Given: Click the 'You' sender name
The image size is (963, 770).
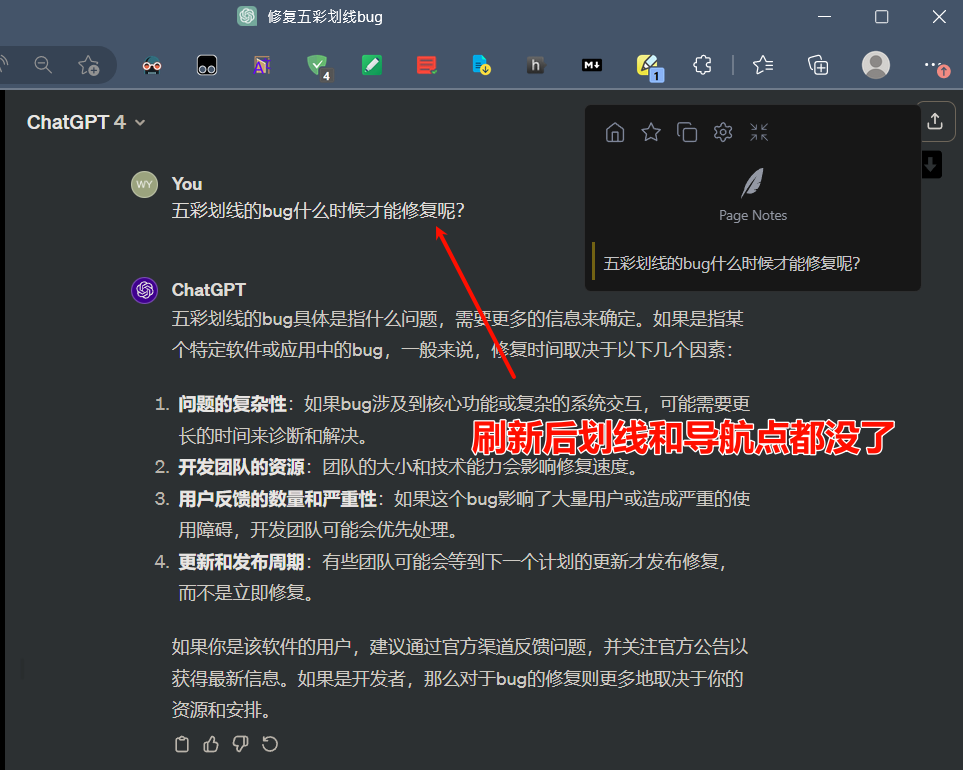Looking at the screenshot, I should point(187,184).
